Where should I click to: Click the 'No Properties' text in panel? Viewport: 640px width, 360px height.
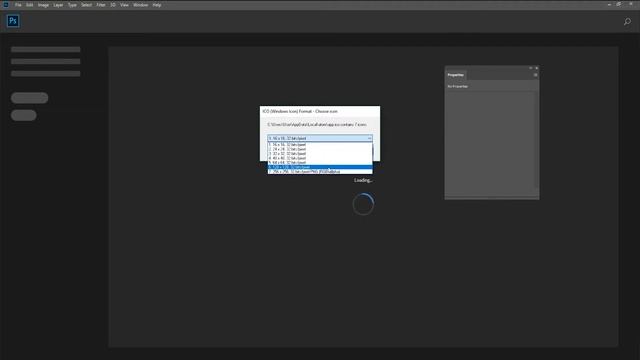pyautogui.click(x=458, y=87)
